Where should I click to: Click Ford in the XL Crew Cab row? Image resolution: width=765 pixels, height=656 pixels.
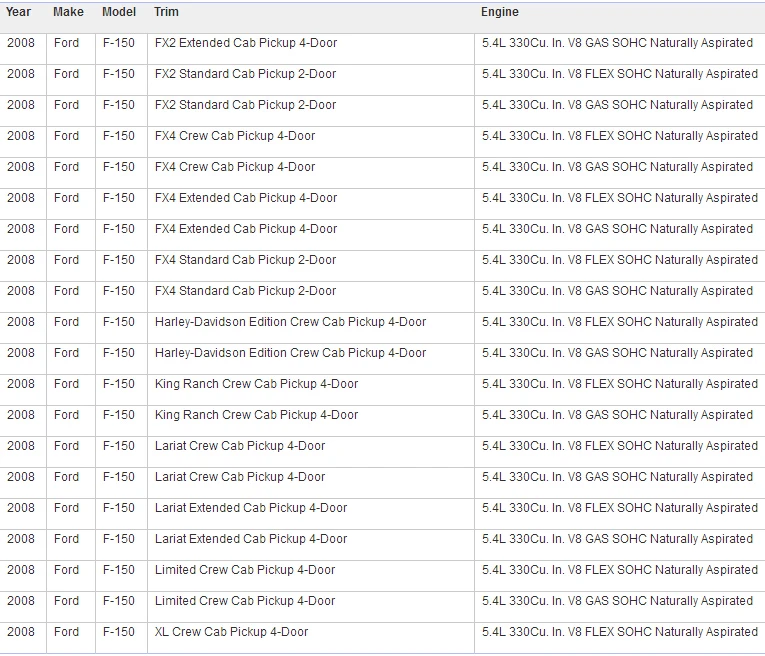click(66, 632)
